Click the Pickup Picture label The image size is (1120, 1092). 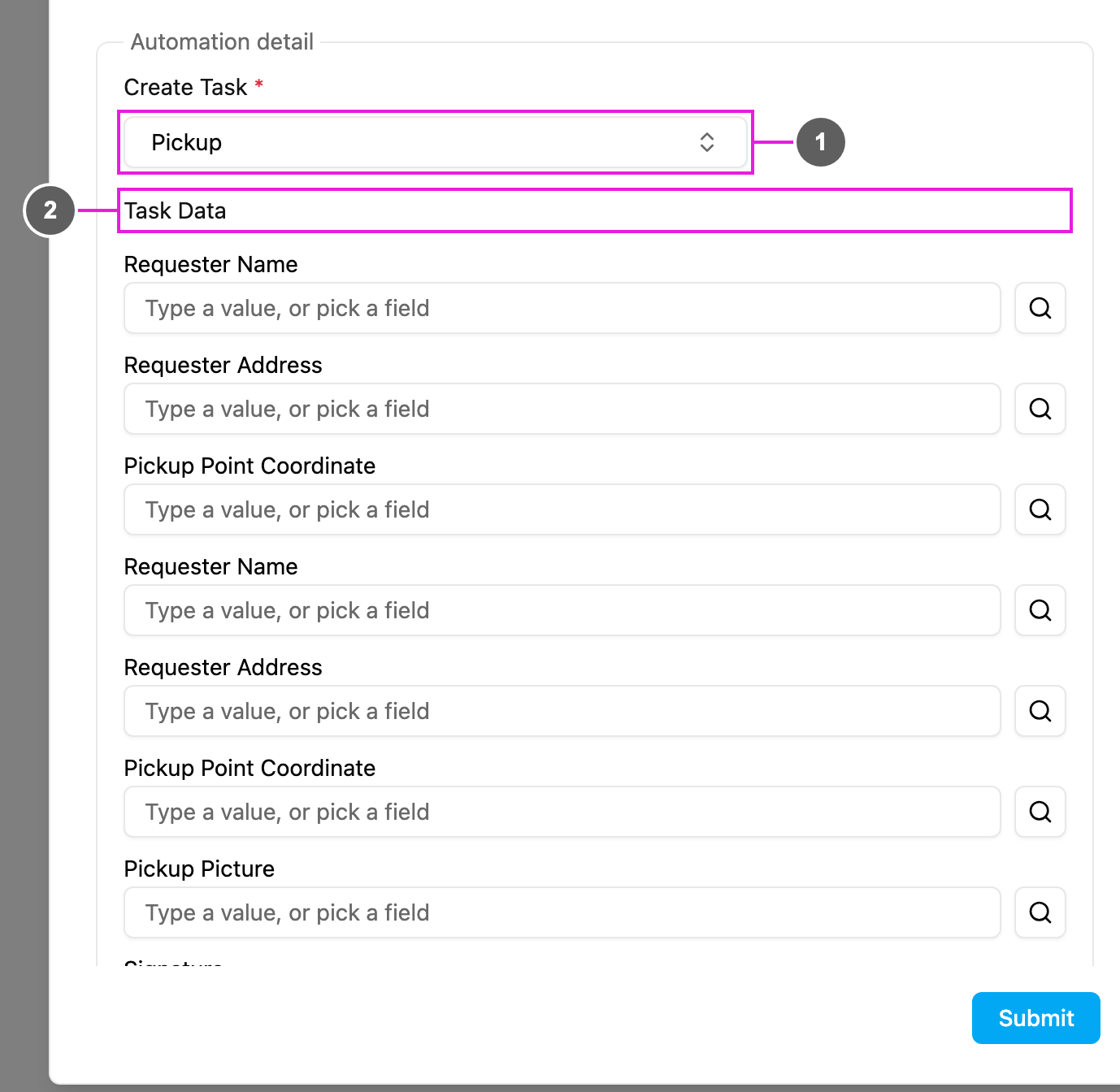(199, 869)
